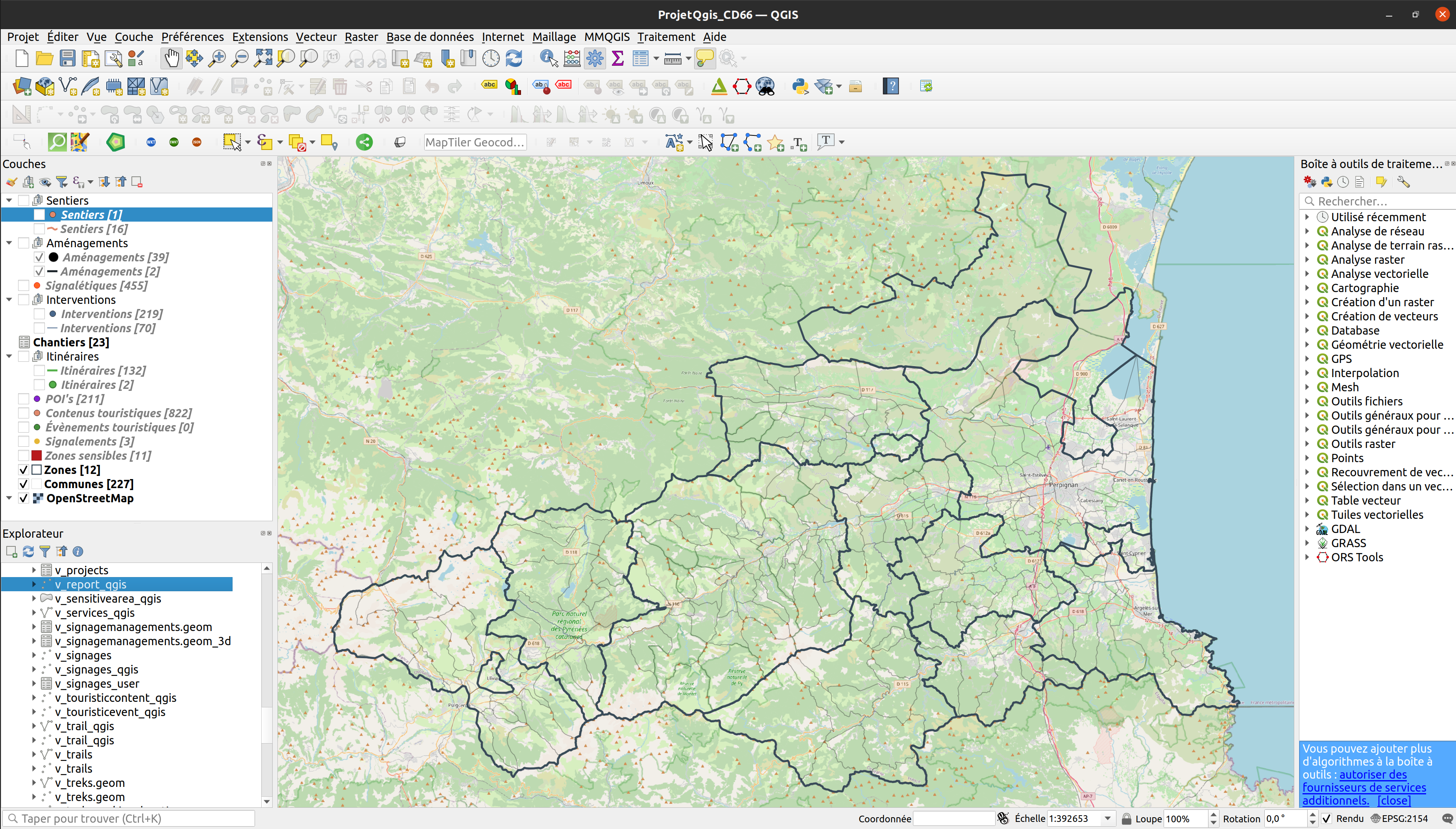The width and height of the screenshot is (1456, 829).
Task: Click the measure line ruler icon
Action: coord(672,58)
